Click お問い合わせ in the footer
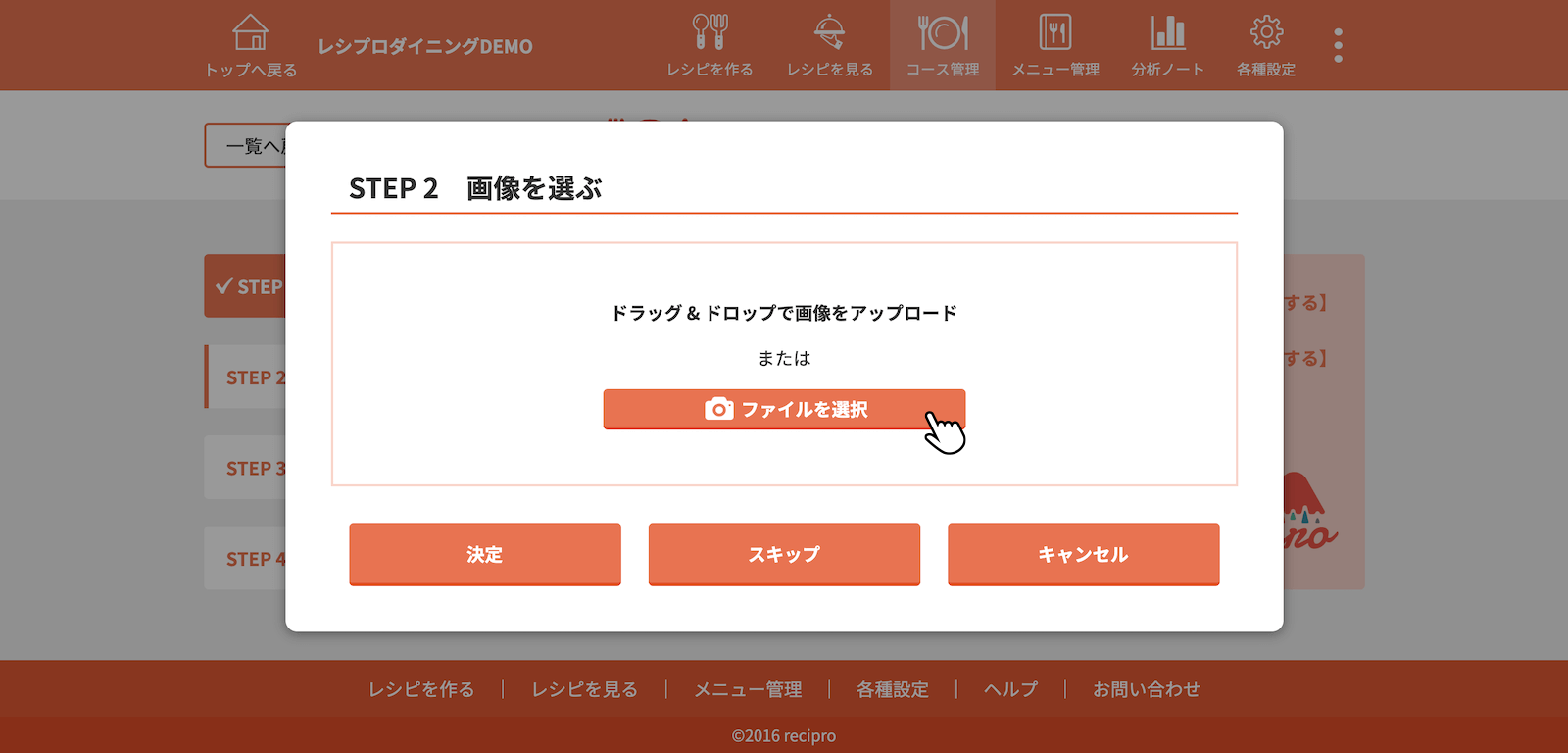 [1146, 689]
